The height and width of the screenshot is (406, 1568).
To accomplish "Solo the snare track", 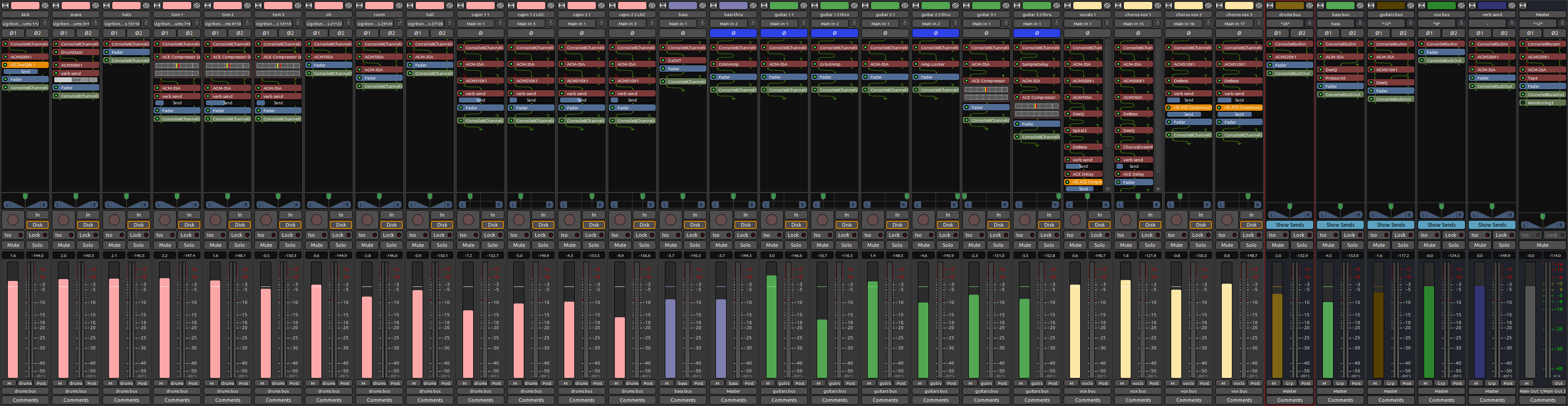I will click(88, 246).
